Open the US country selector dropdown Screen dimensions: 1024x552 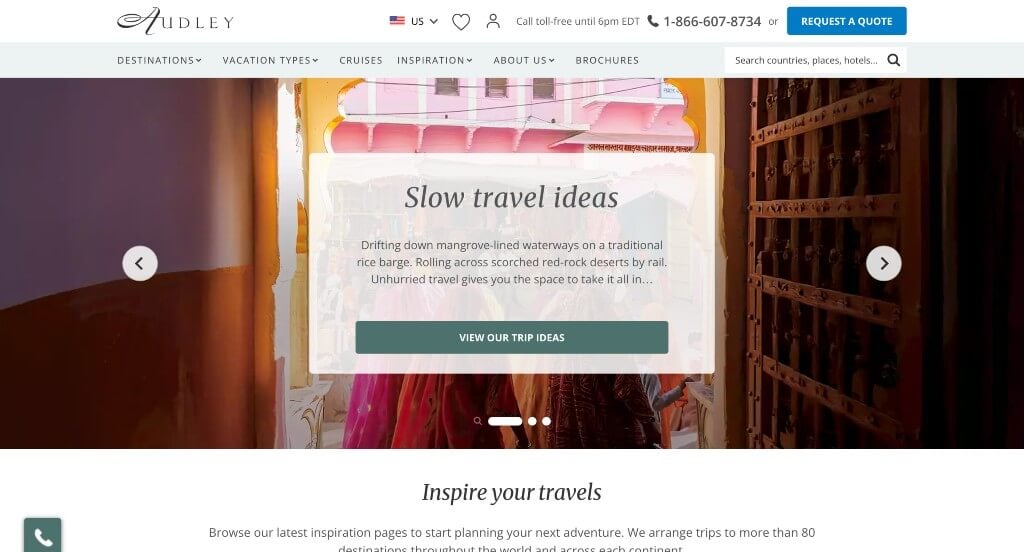tap(413, 21)
